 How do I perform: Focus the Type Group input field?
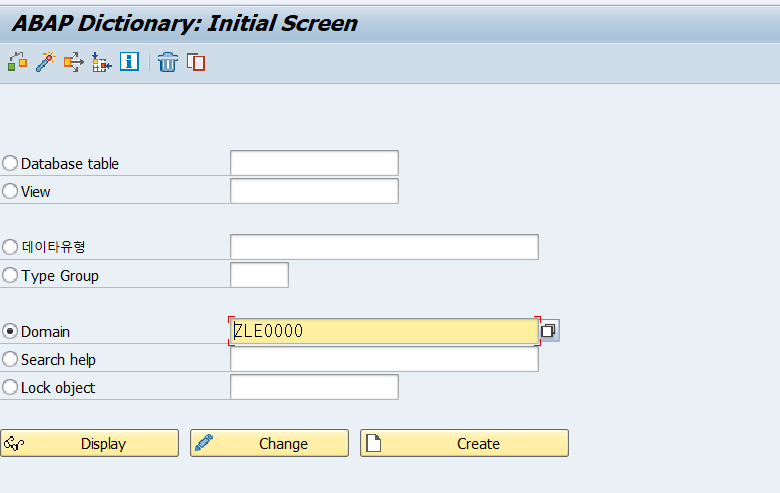(259, 275)
